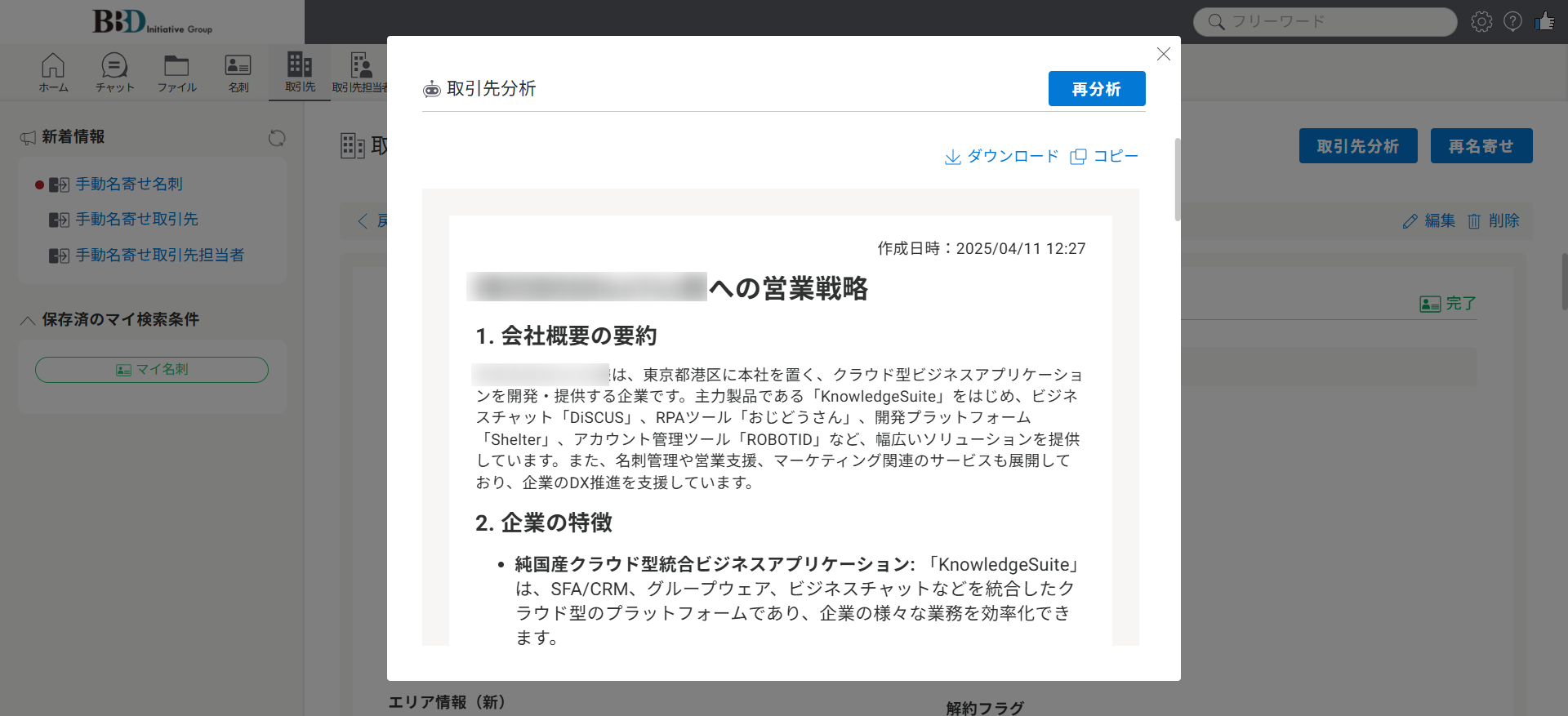Click the 完了 card status link
The height and width of the screenshot is (716, 1568).
click(1448, 304)
